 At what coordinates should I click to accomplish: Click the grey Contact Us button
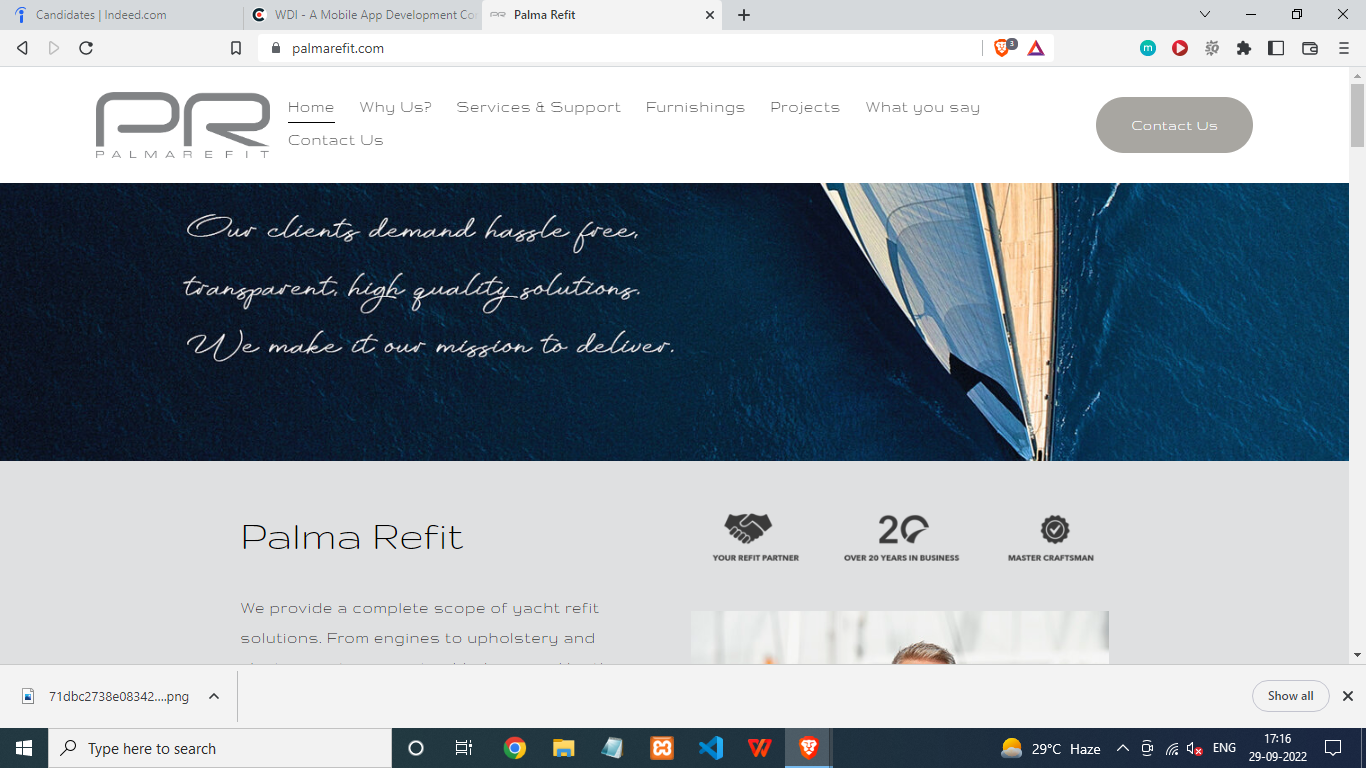pyautogui.click(x=1174, y=125)
